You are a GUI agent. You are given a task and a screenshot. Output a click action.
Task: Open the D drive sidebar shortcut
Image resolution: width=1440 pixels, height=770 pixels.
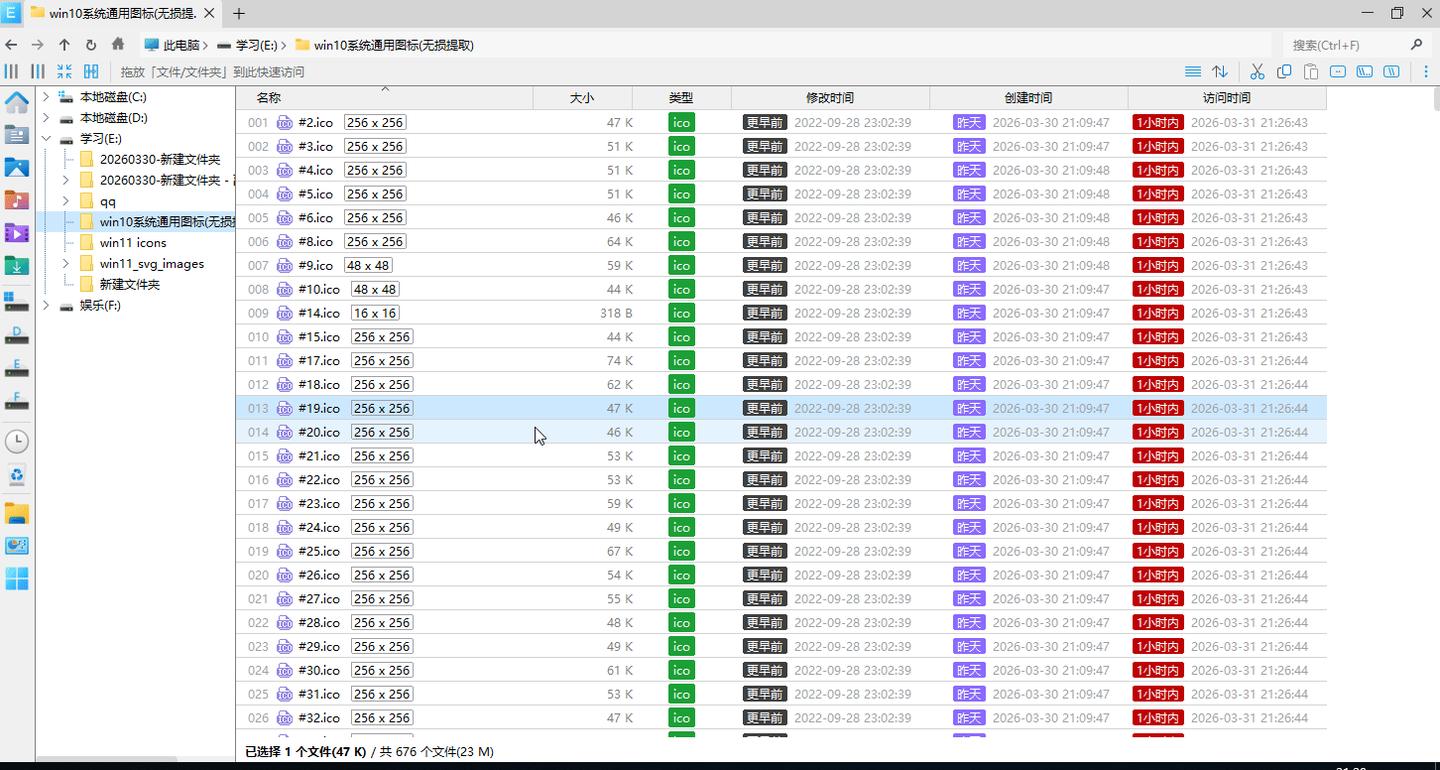(x=17, y=334)
